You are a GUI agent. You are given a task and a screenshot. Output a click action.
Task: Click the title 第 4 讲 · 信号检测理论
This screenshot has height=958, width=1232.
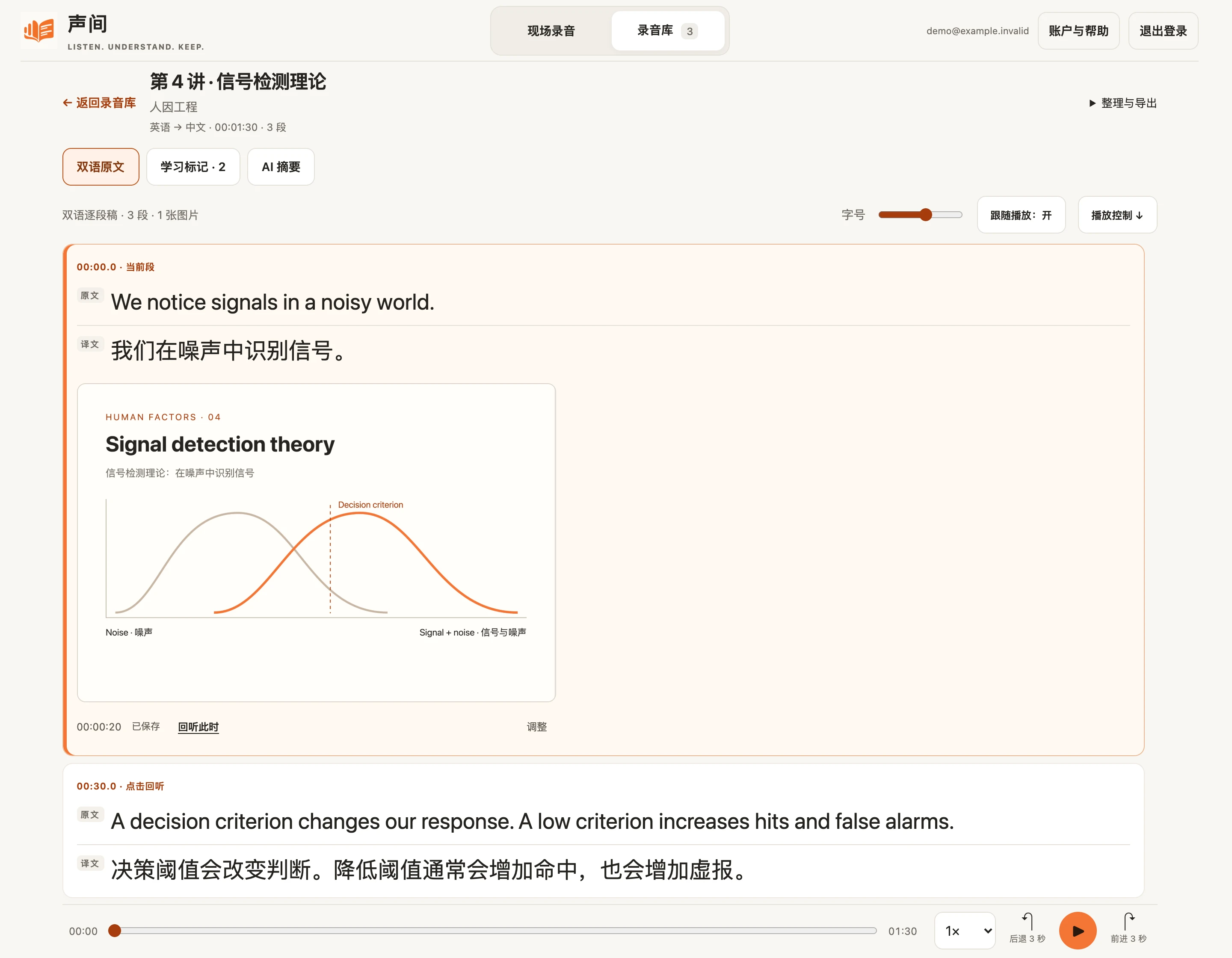coord(237,82)
